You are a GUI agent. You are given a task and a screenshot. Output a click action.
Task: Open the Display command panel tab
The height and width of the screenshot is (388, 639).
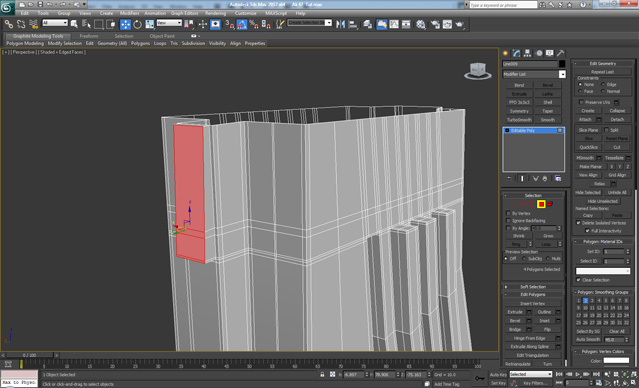550,53
